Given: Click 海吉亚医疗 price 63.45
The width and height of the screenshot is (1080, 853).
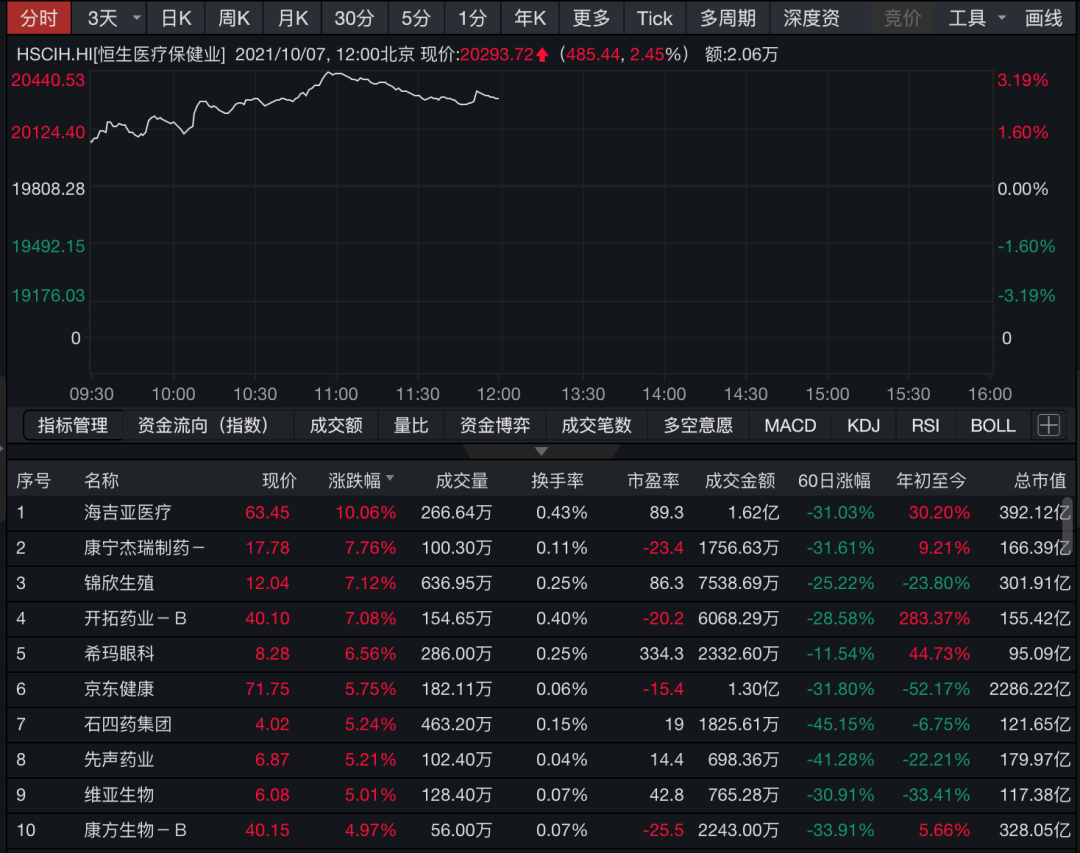Looking at the screenshot, I should [267, 513].
